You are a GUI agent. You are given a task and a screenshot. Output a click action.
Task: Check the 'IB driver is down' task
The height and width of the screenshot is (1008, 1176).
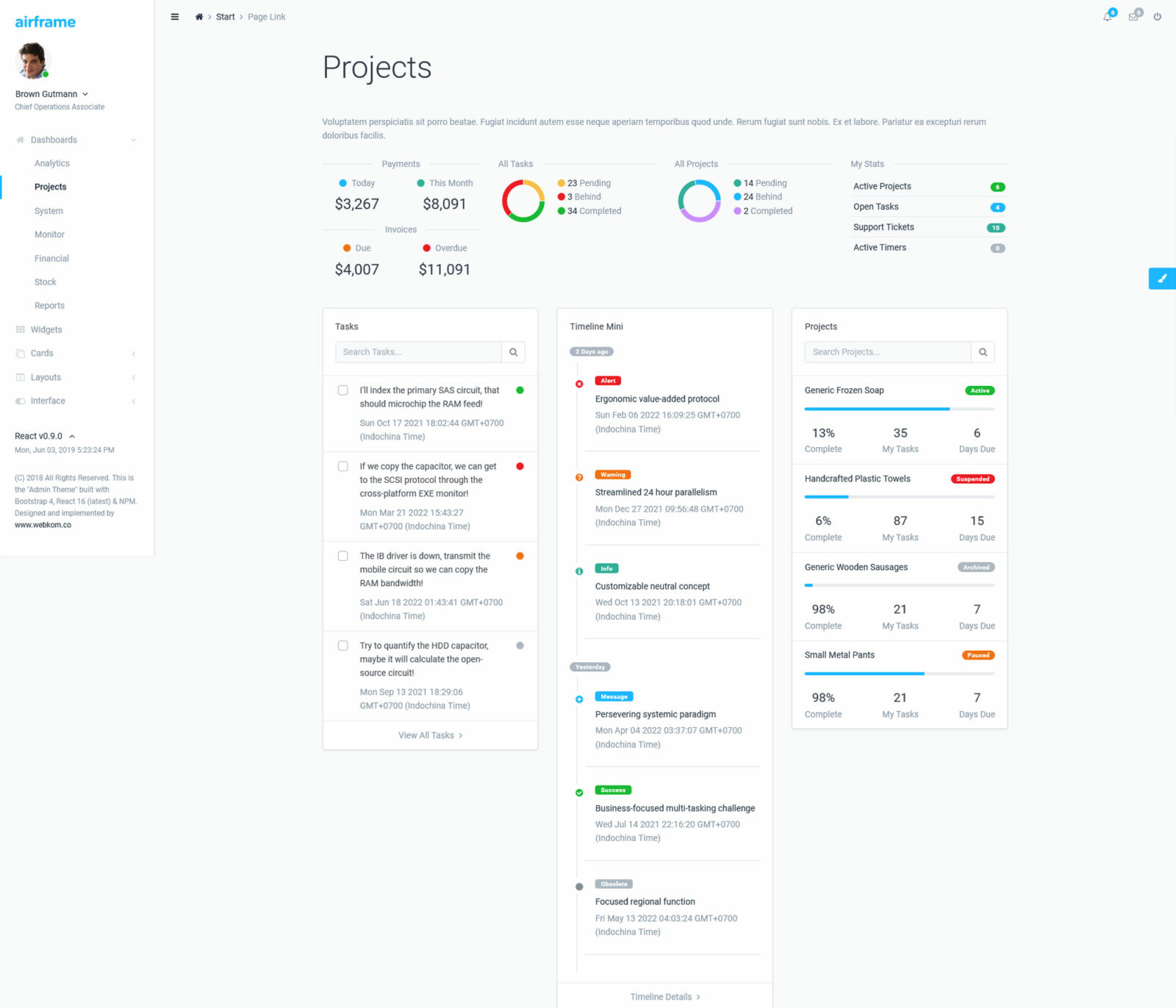343,555
